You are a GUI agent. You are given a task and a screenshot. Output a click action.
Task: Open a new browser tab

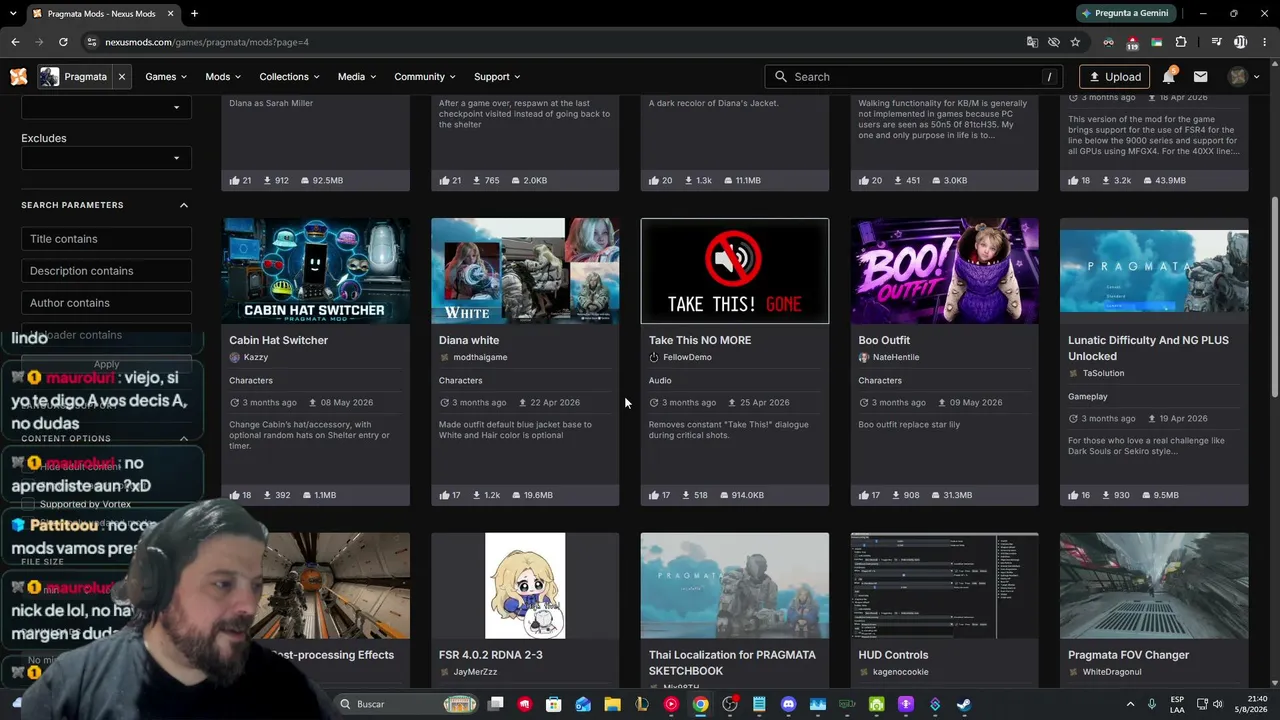tap(194, 13)
